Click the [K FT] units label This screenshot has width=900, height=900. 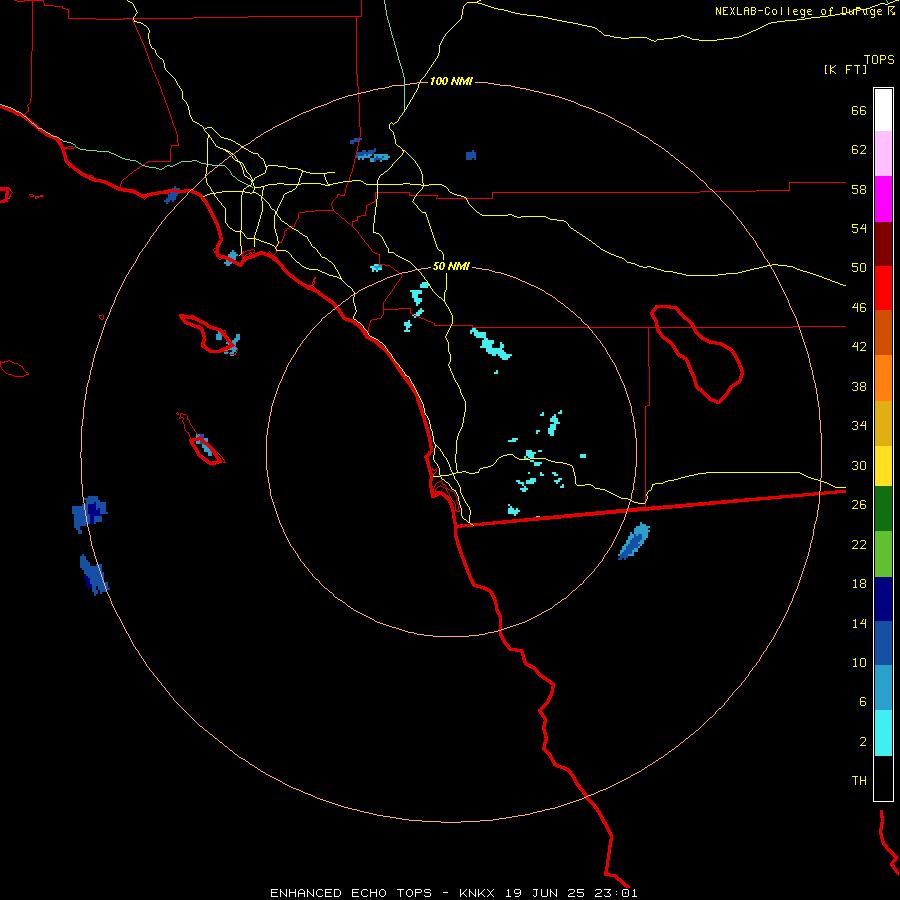[845, 70]
